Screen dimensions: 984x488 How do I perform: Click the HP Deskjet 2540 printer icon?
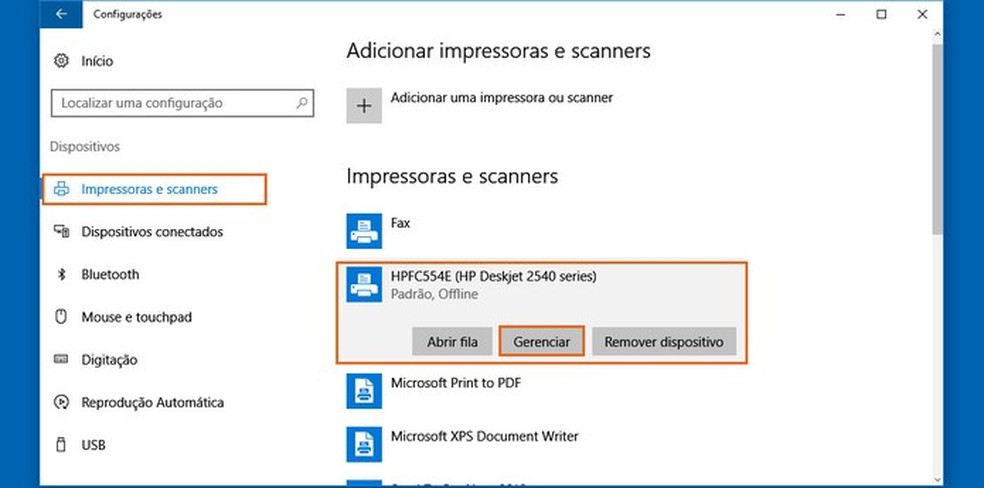coord(364,284)
